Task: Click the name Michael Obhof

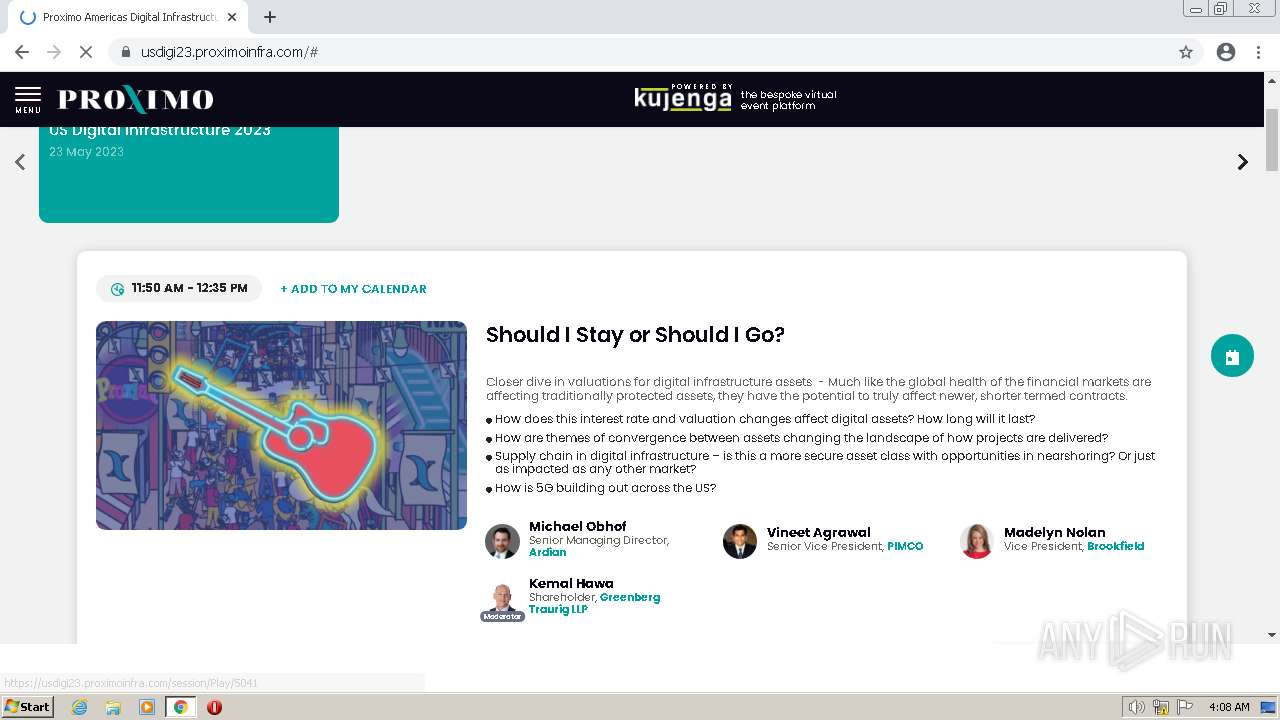Action: point(578,526)
